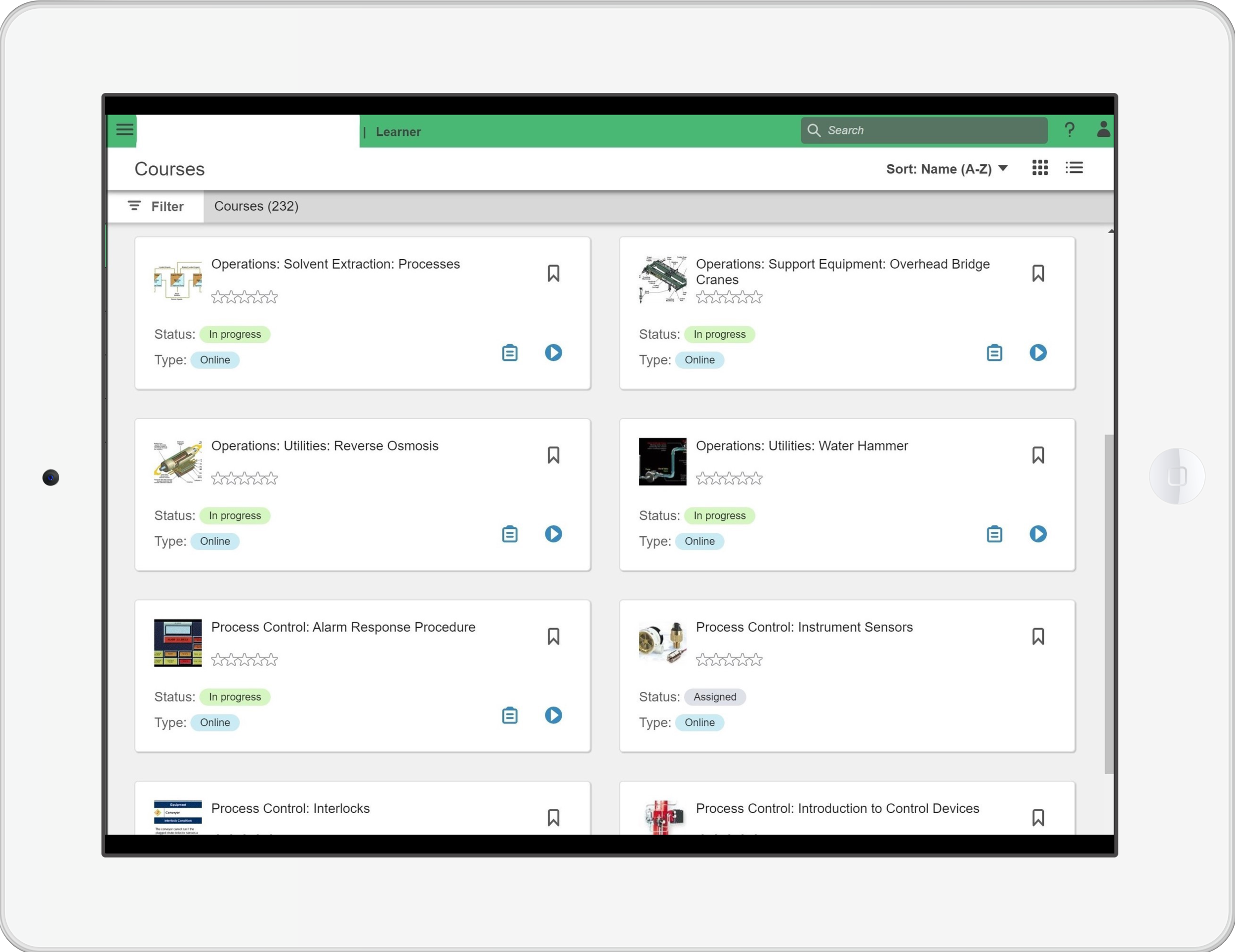The width and height of the screenshot is (1235, 952).
Task: Open the hamburger navigation menu
Action: (124, 130)
